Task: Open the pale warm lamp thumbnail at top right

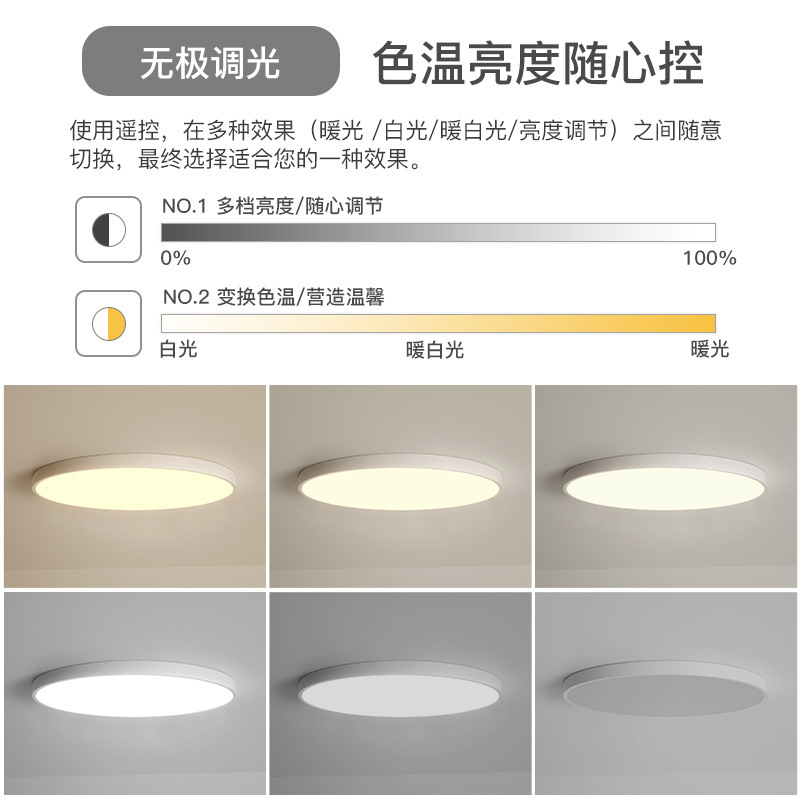Action: point(665,486)
